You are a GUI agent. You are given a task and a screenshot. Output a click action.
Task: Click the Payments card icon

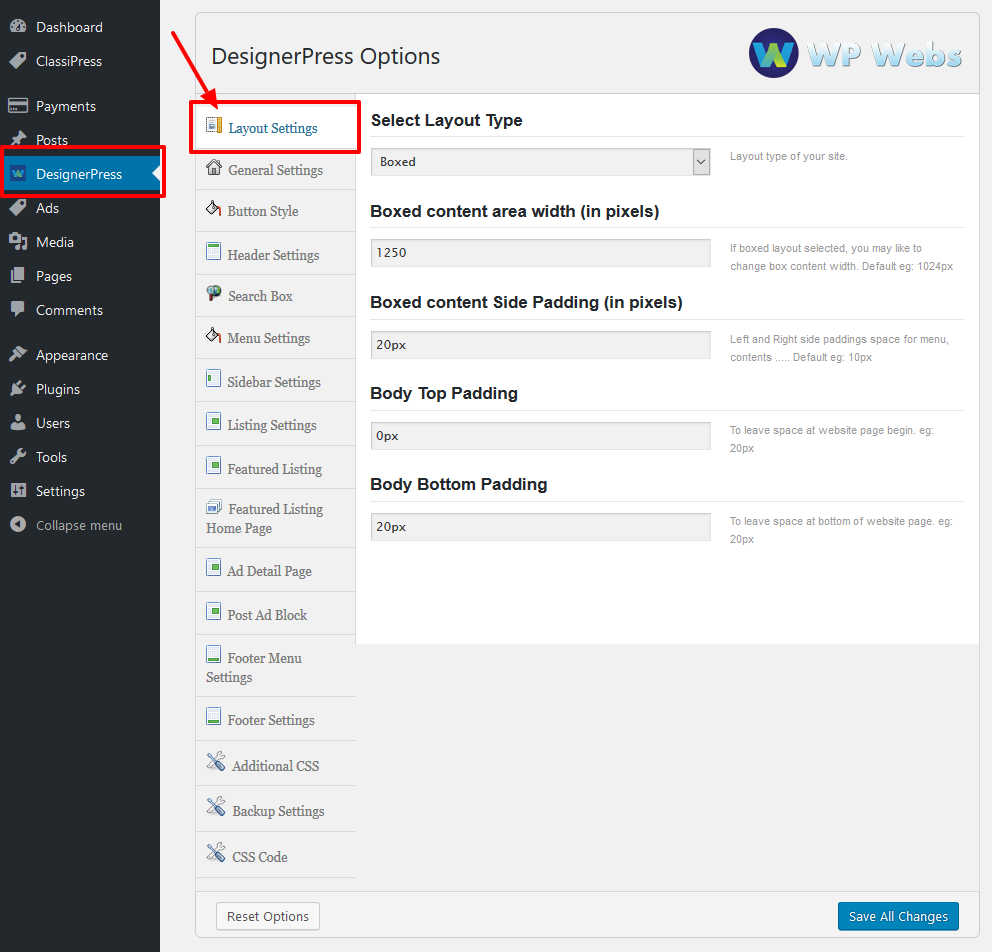tap(18, 106)
